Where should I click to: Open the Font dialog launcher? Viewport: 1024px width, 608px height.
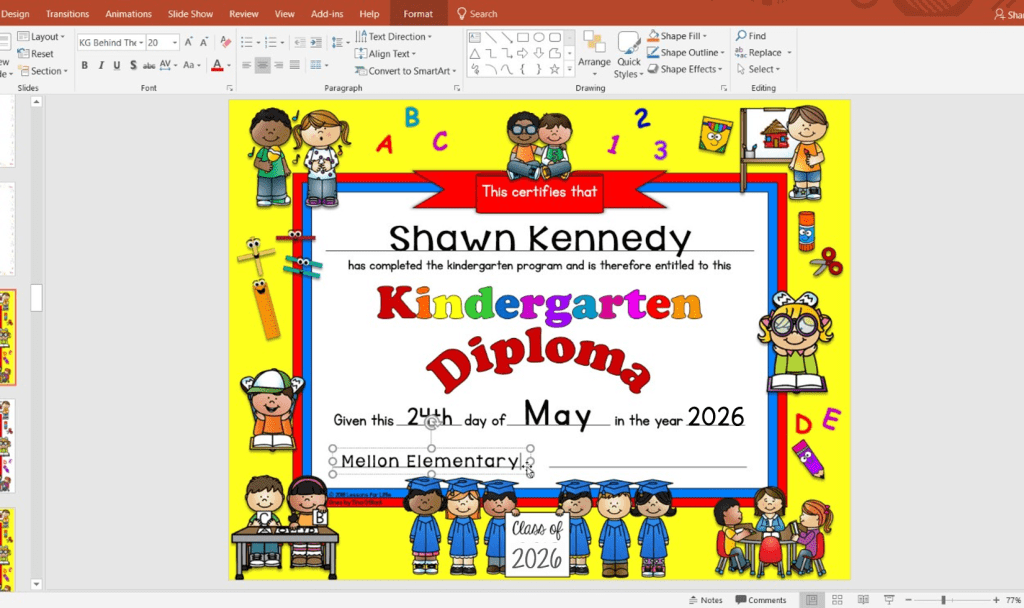pyautogui.click(x=230, y=88)
